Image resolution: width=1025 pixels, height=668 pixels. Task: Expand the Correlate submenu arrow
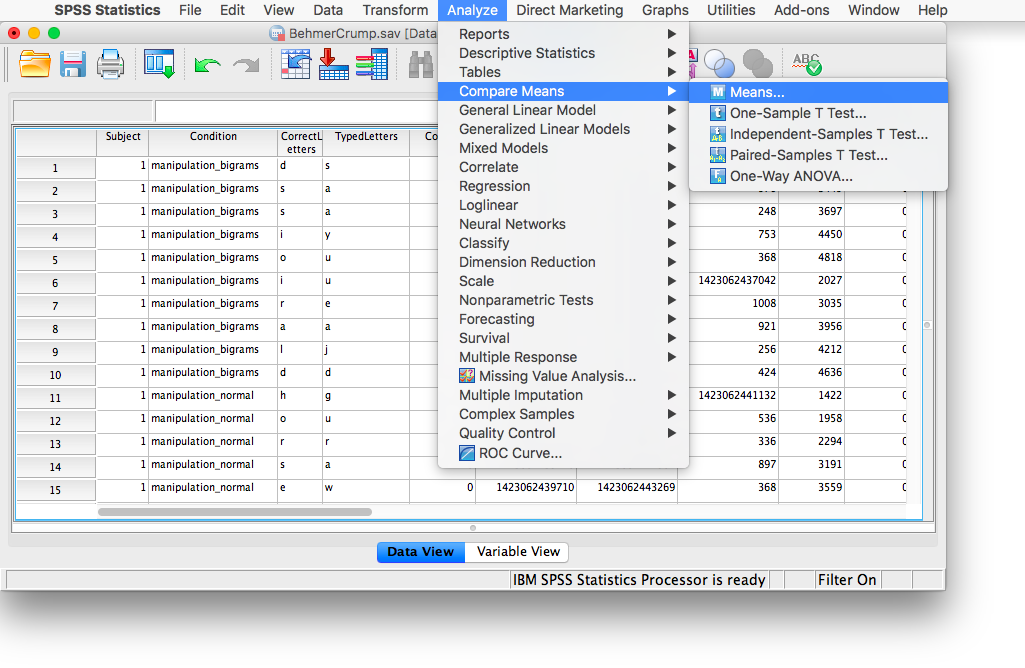pyautogui.click(x=671, y=167)
